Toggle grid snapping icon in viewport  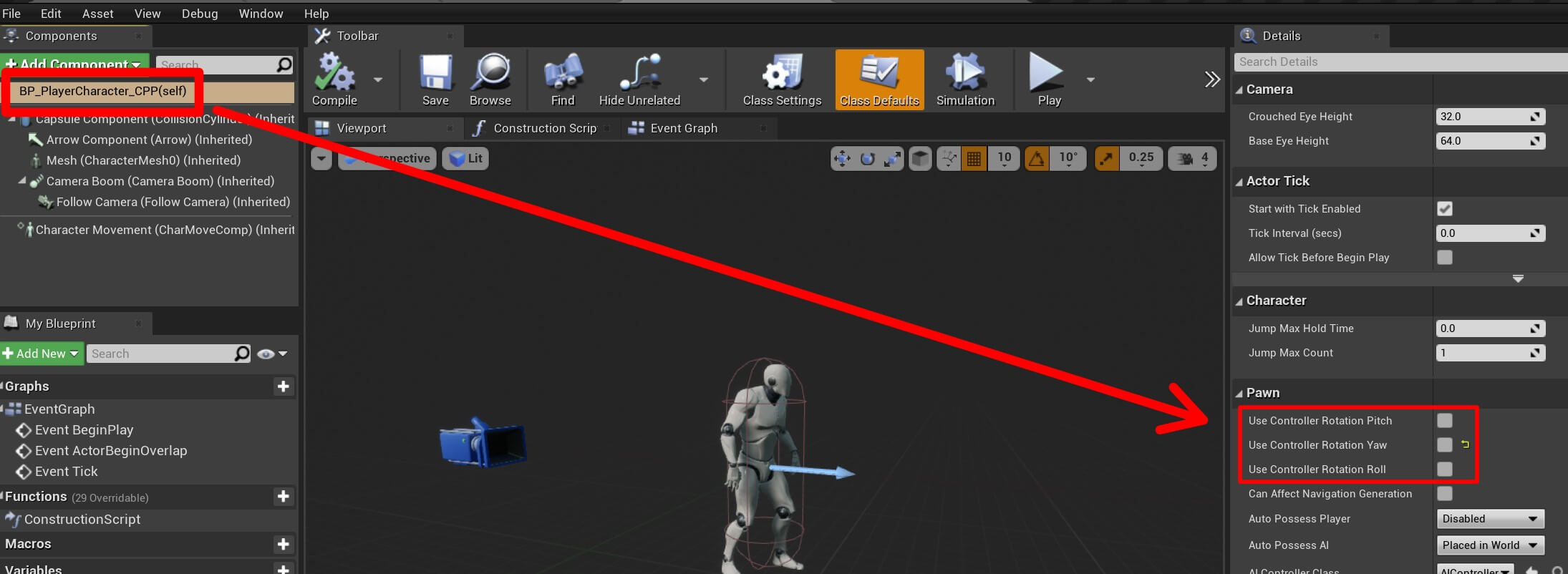(974, 158)
